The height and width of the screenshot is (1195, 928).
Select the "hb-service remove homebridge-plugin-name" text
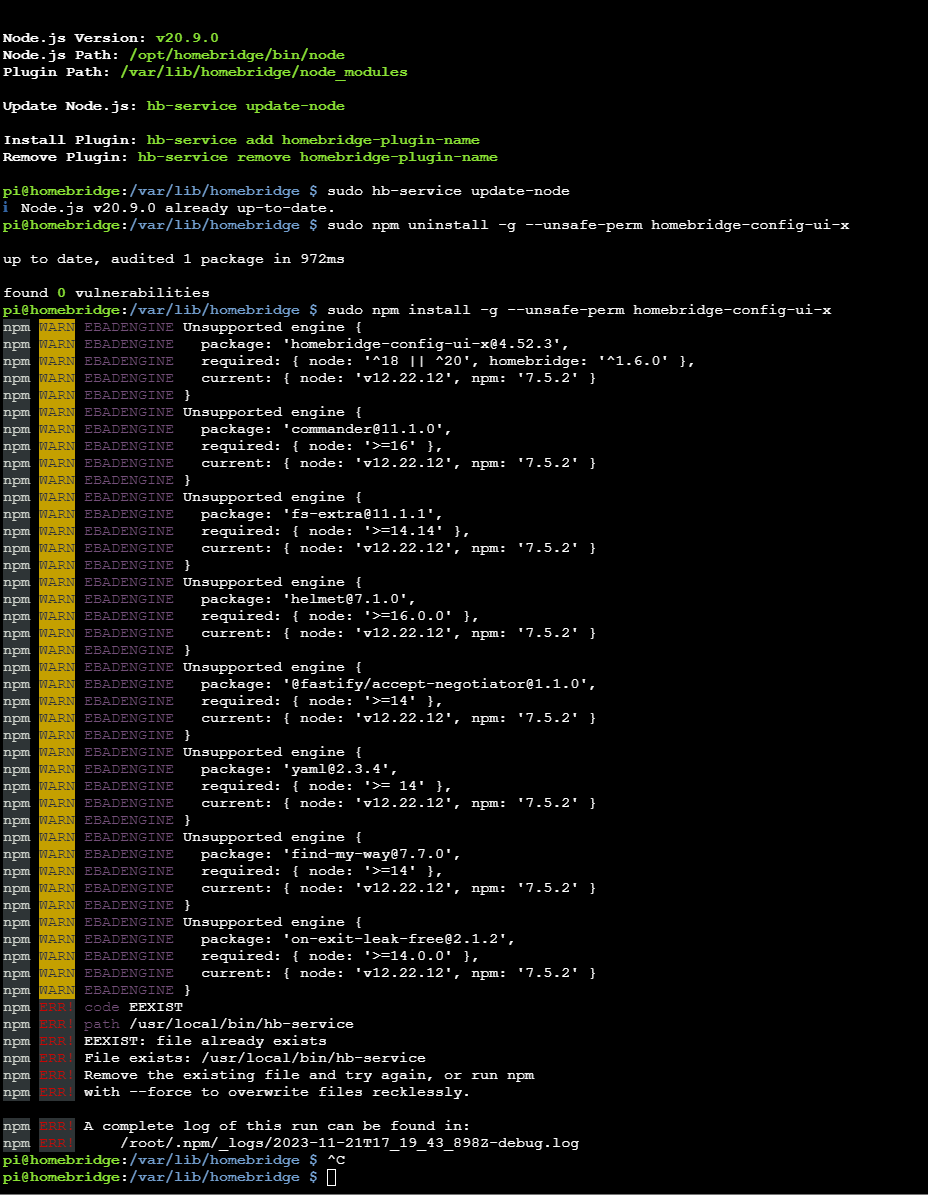[x=317, y=157]
